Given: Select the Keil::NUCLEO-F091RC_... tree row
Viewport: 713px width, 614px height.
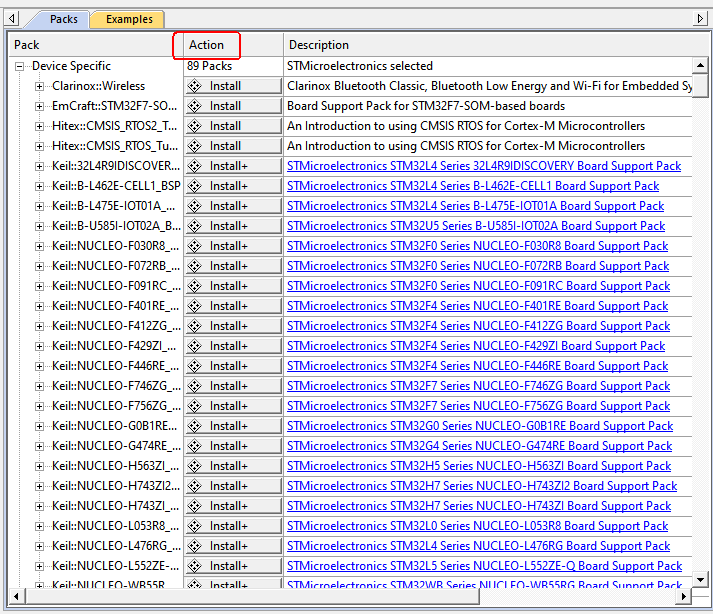Looking at the screenshot, I should click(x=116, y=286).
